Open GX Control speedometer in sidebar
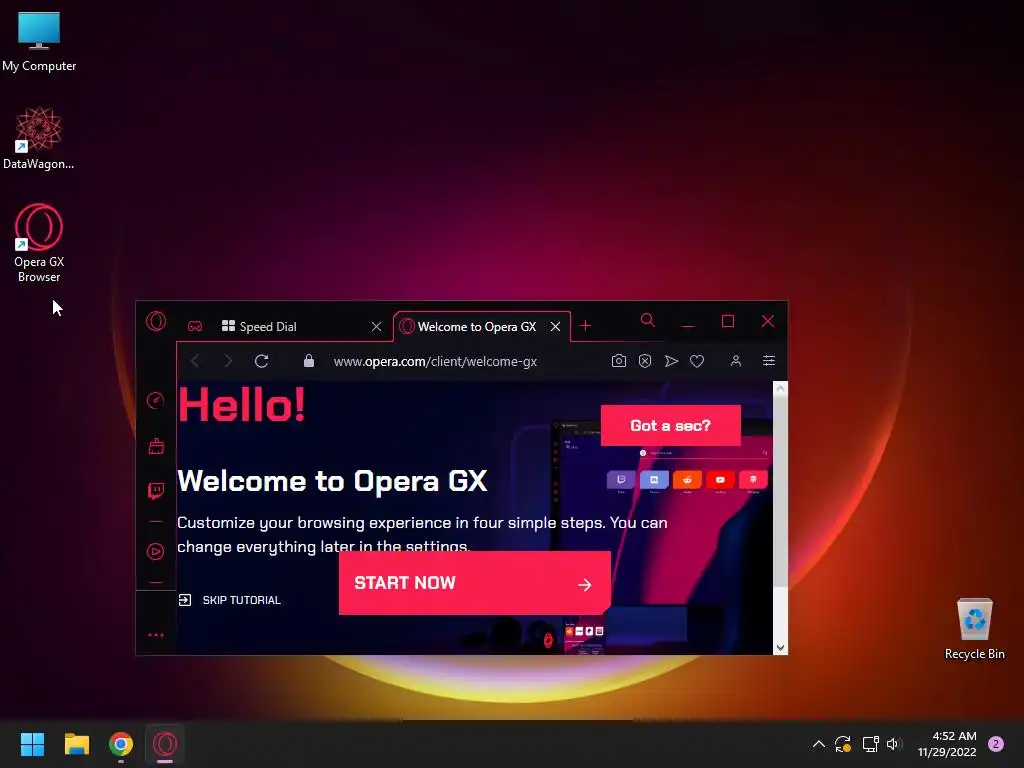 point(155,400)
